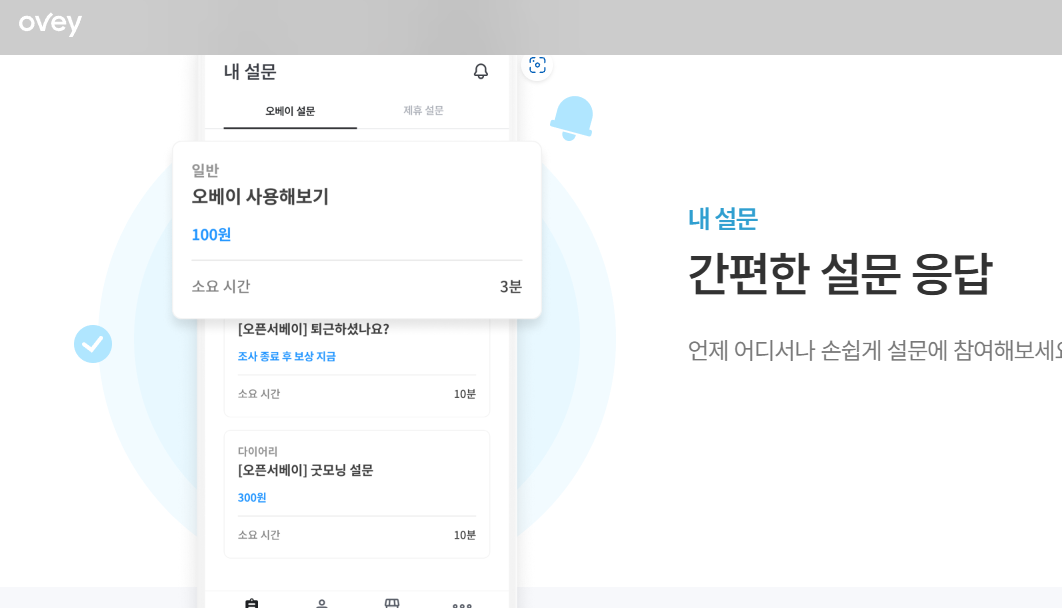
Task: Click the blue 내 설문 section label
Action: 723,219
